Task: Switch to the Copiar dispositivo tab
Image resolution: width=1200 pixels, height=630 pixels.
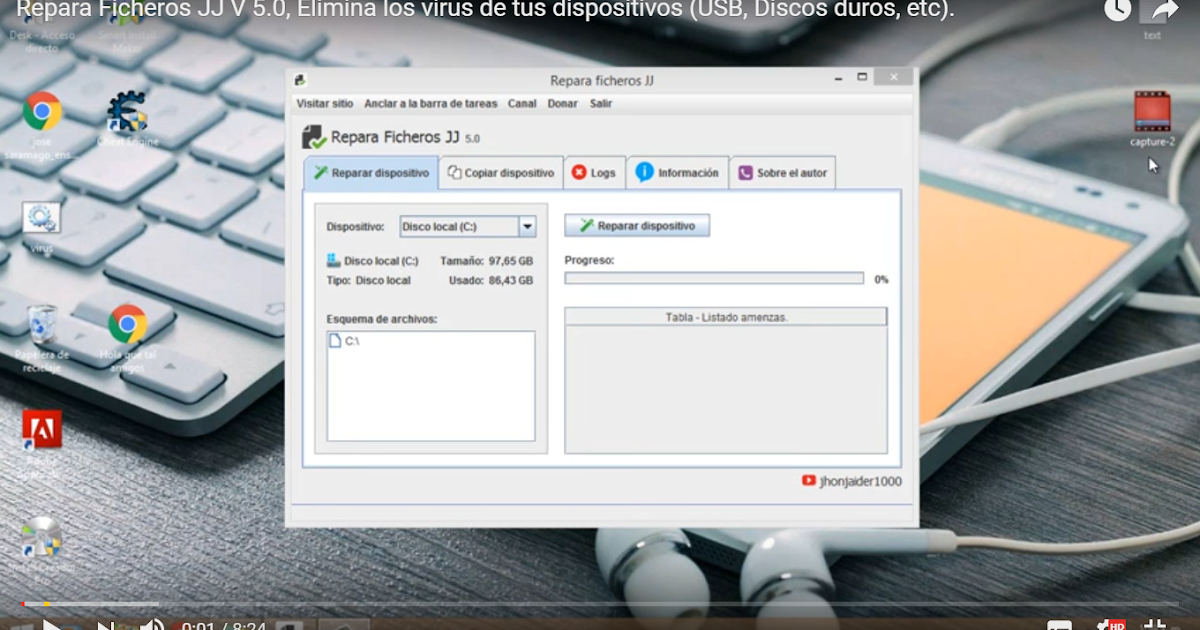Action: (x=500, y=171)
